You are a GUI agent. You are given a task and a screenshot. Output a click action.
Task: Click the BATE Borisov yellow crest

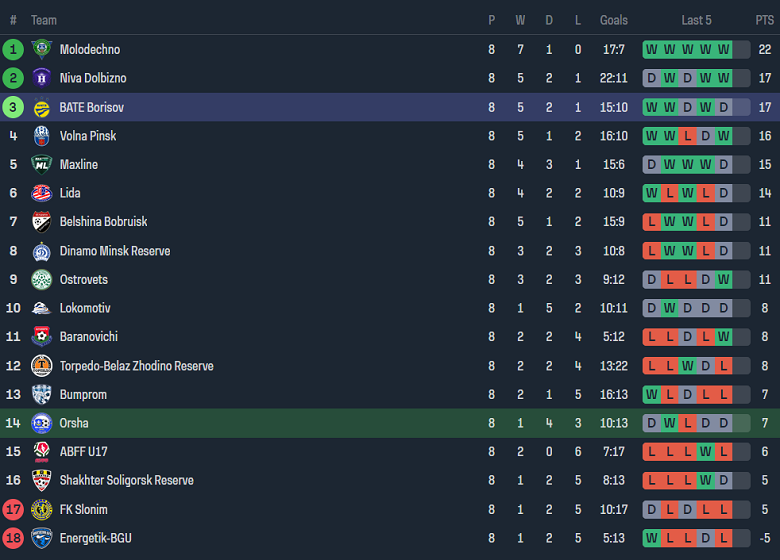[41, 107]
